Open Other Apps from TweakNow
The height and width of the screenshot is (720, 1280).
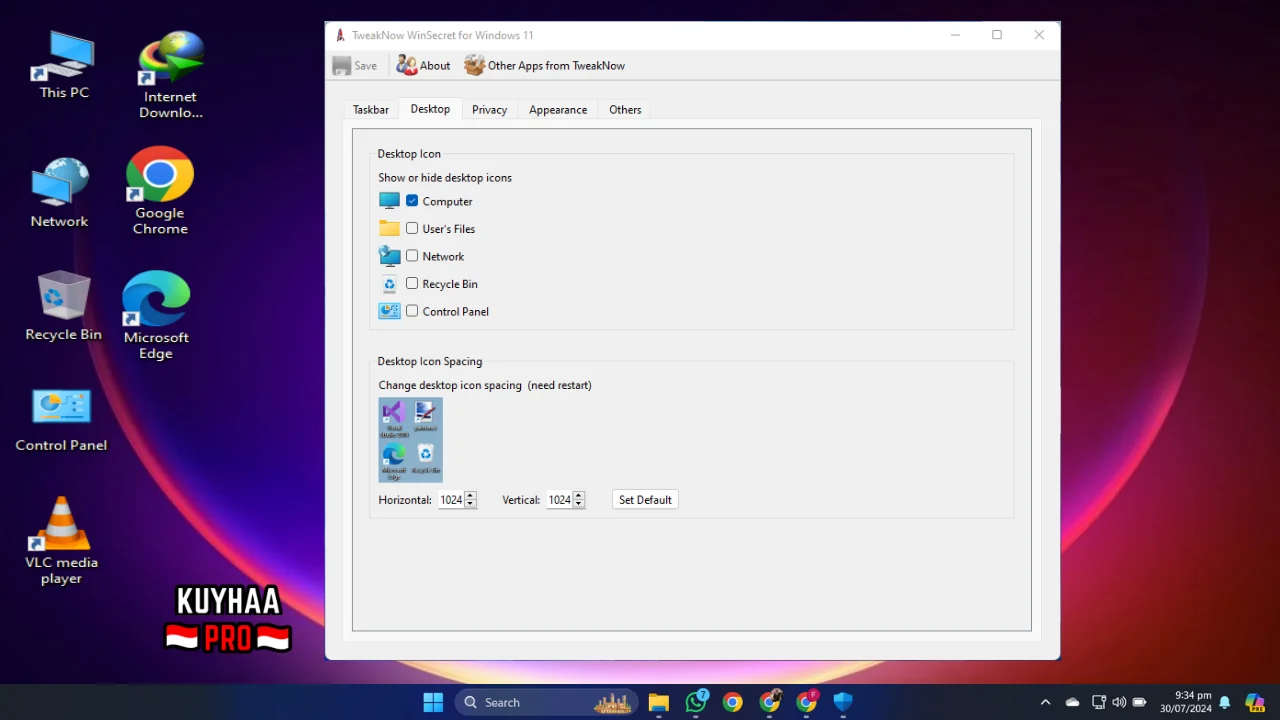pos(545,66)
